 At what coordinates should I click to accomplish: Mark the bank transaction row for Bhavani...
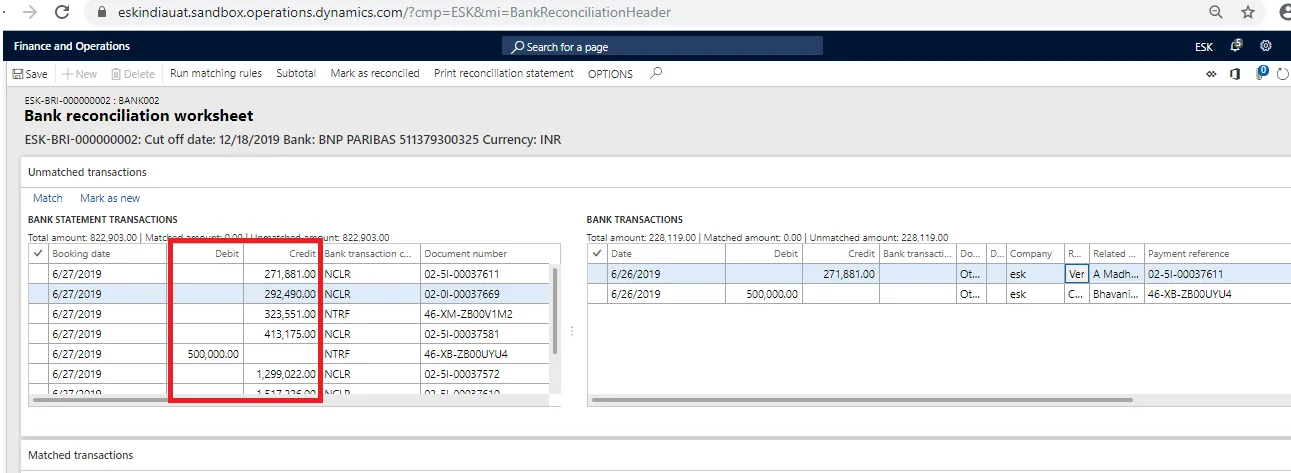point(597,294)
